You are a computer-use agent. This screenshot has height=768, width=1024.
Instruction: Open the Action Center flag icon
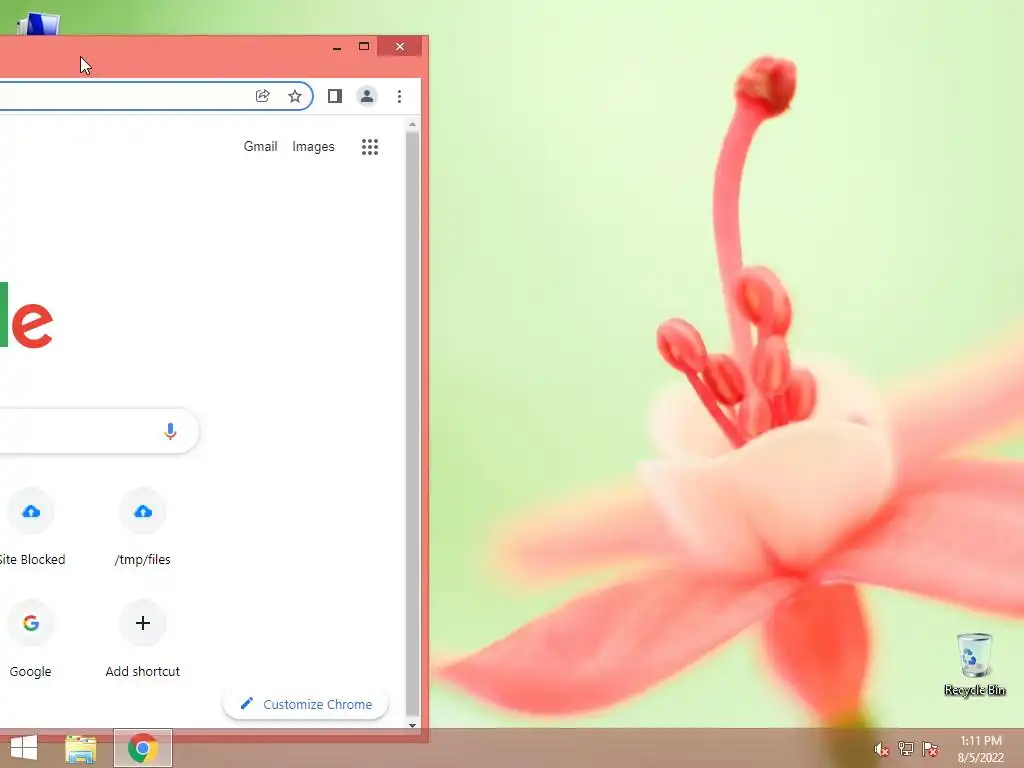pos(930,748)
